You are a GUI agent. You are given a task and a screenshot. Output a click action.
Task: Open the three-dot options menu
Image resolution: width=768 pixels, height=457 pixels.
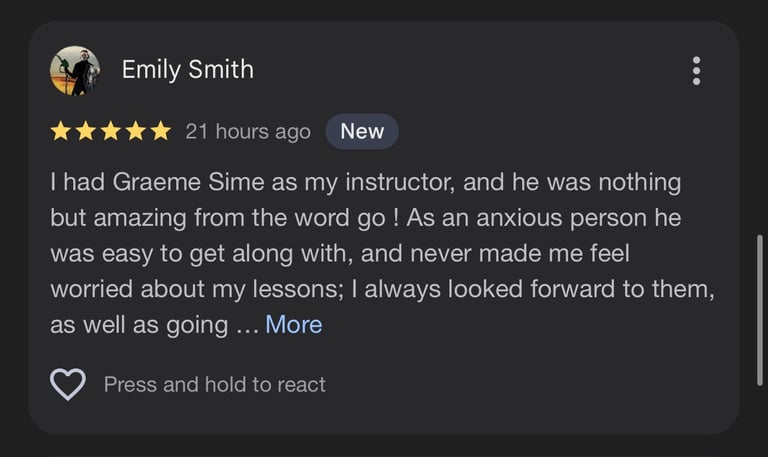[696, 71]
